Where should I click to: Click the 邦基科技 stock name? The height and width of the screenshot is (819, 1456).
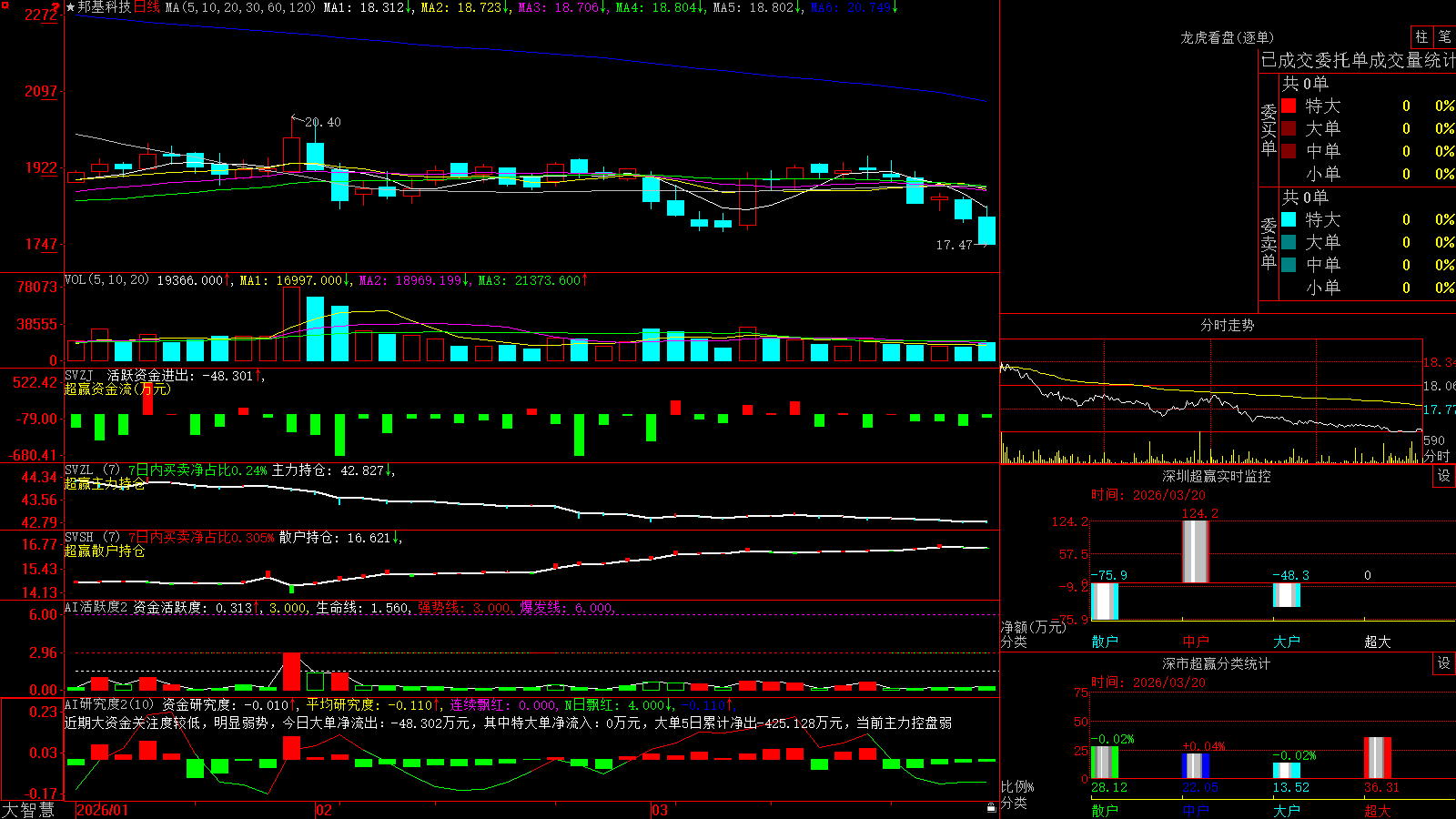pos(104,7)
